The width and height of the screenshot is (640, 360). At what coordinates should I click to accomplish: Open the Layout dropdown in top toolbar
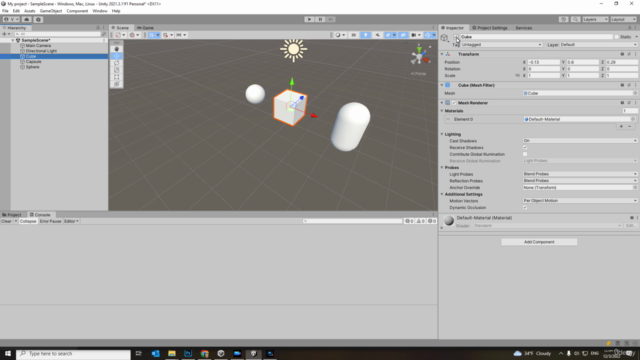point(623,19)
